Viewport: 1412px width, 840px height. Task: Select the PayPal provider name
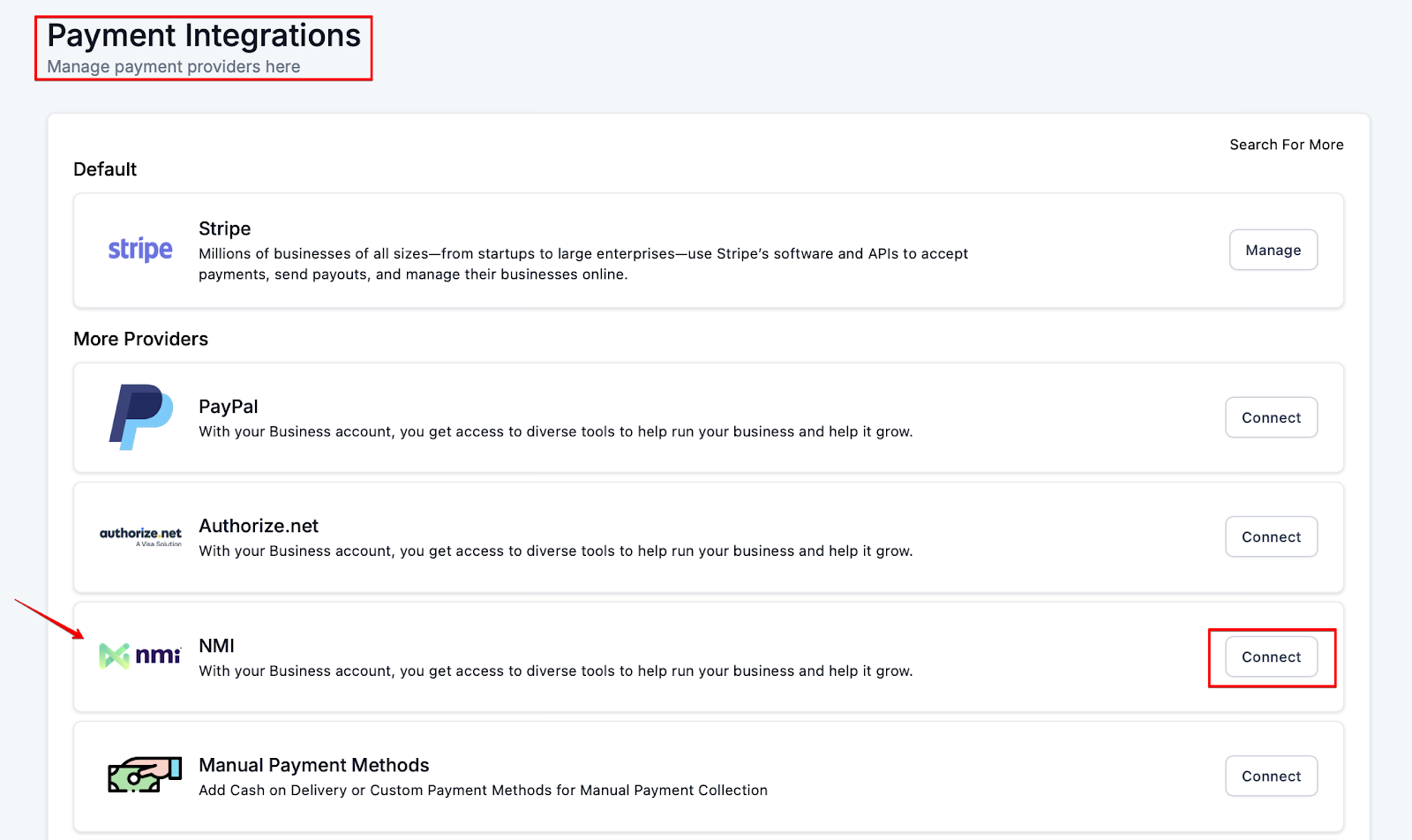(x=228, y=407)
